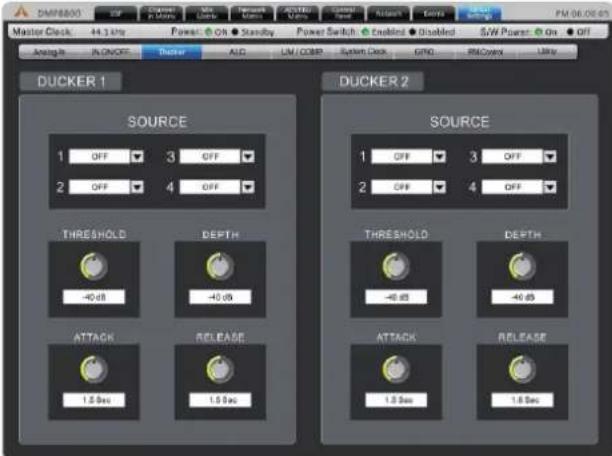Viewport: 612px width, 456px height.
Task: Click Ducker 1 Threshold knob
Action: (x=94, y=266)
